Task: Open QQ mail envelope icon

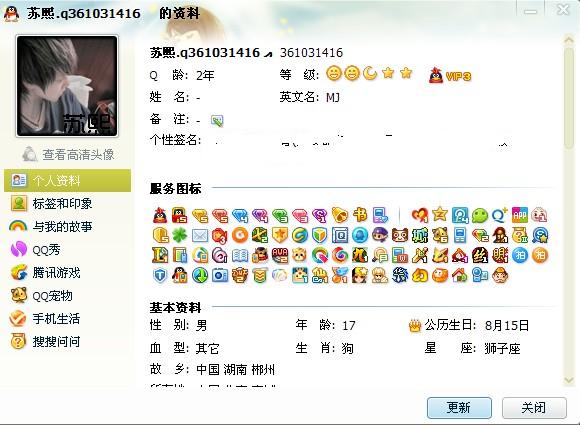Action: [x=200, y=236]
